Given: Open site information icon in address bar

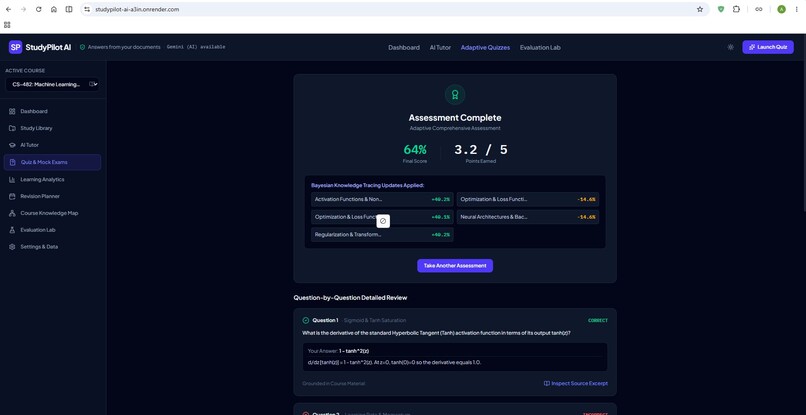Looking at the screenshot, I should [x=87, y=9].
